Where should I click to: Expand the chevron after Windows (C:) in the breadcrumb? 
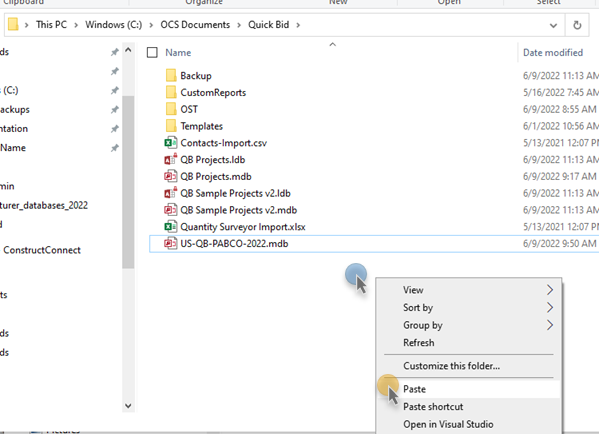pyautogui.click(x=151, y=25)
